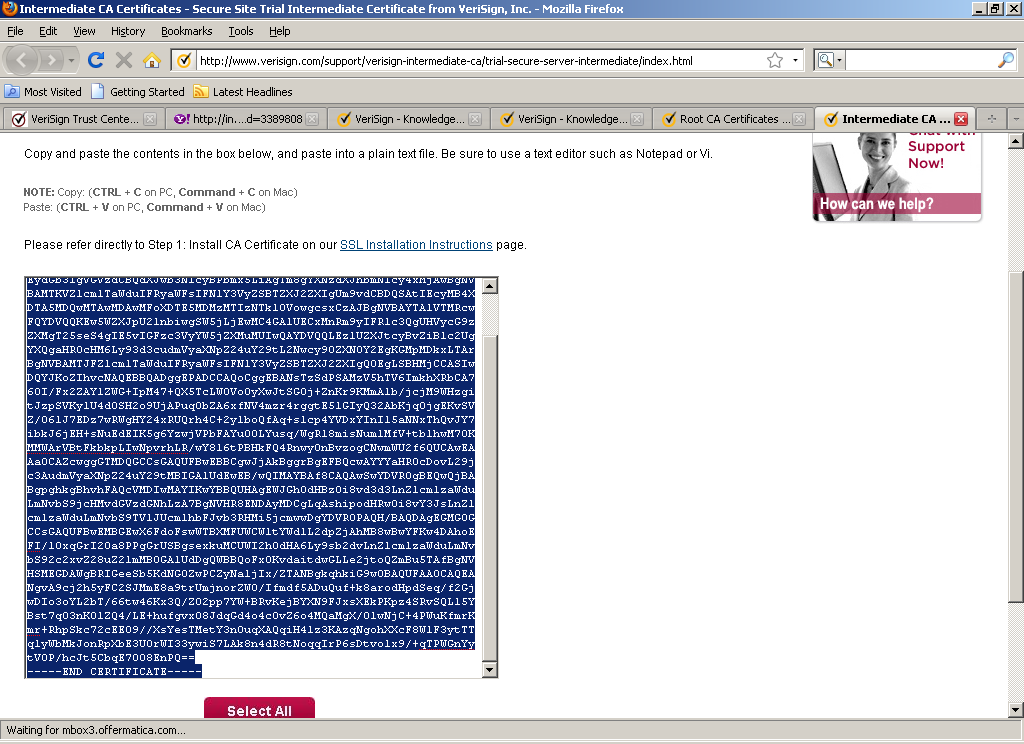Open the History menu
Image resolution: width=1024 pixels, height=744 pixels.
[x=127, y=31]
